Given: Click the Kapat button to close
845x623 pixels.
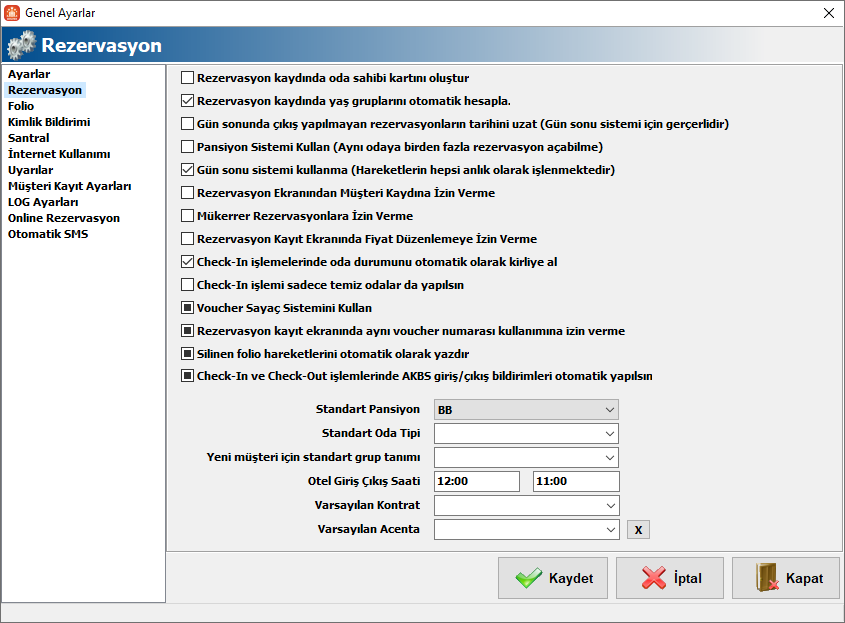Looking at the screenshot, I should point(786,578).
